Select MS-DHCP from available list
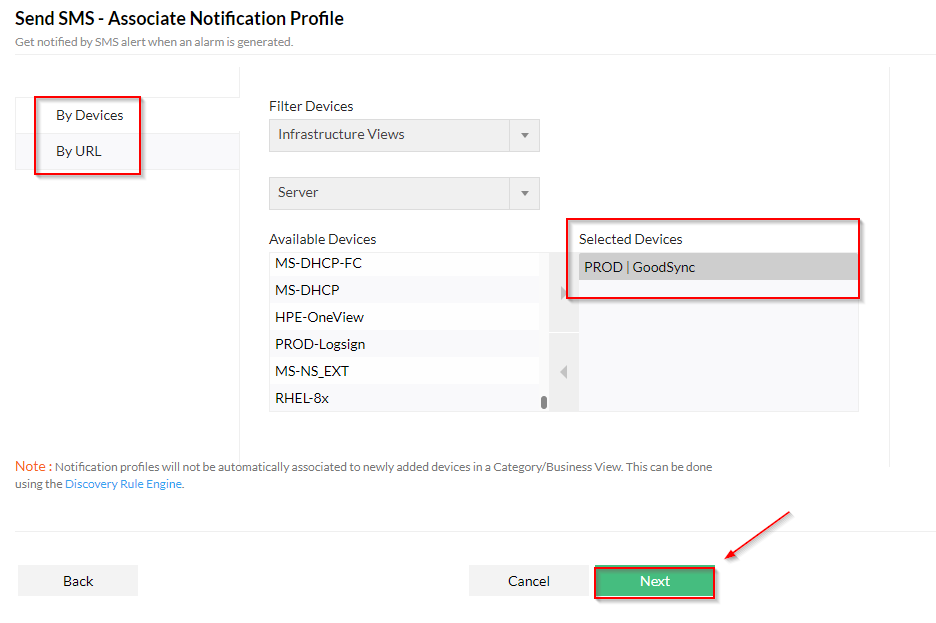Viewport: 936px width, 623px height. [x=404, y=290]
